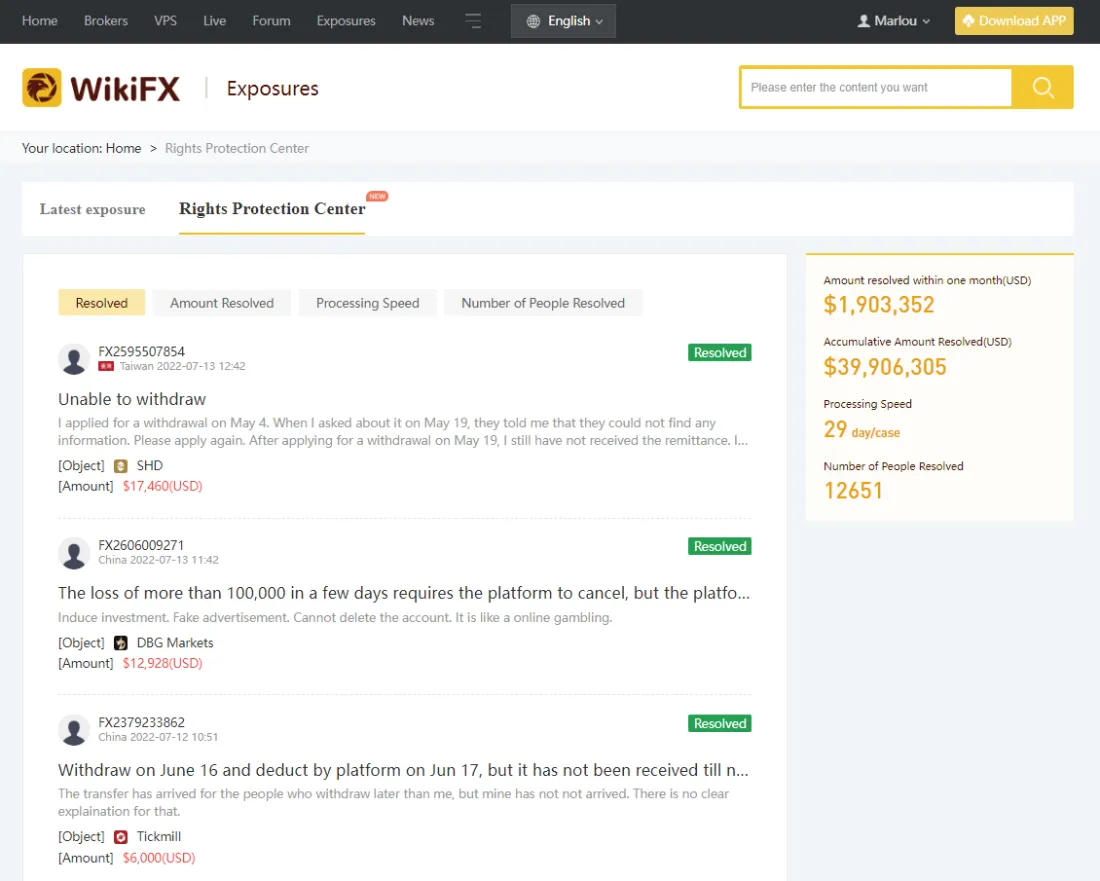
Task: Open the 'Unable to withdraw' exposure
Action: (x=132, y=399)
